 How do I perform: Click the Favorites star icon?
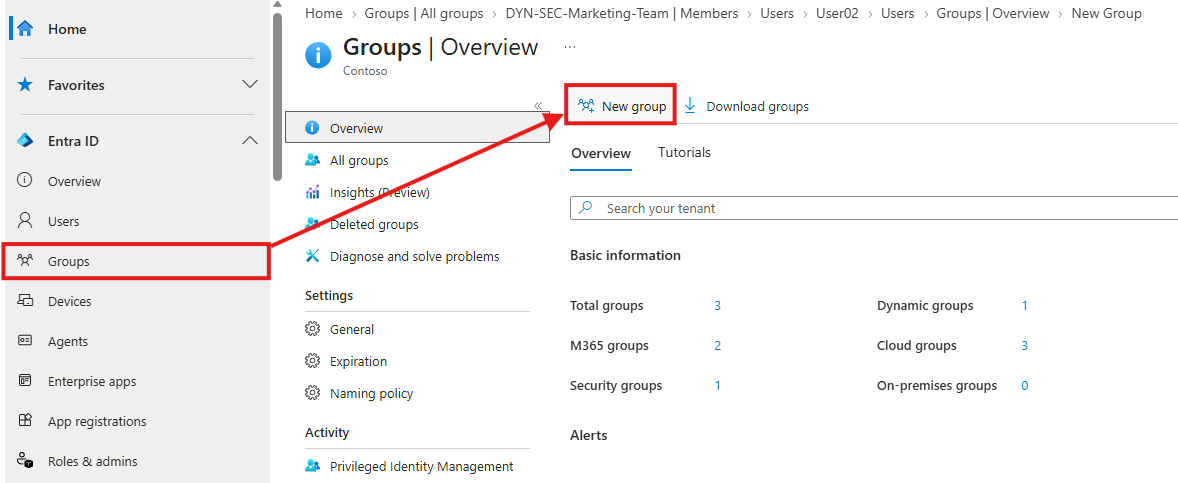25,85
